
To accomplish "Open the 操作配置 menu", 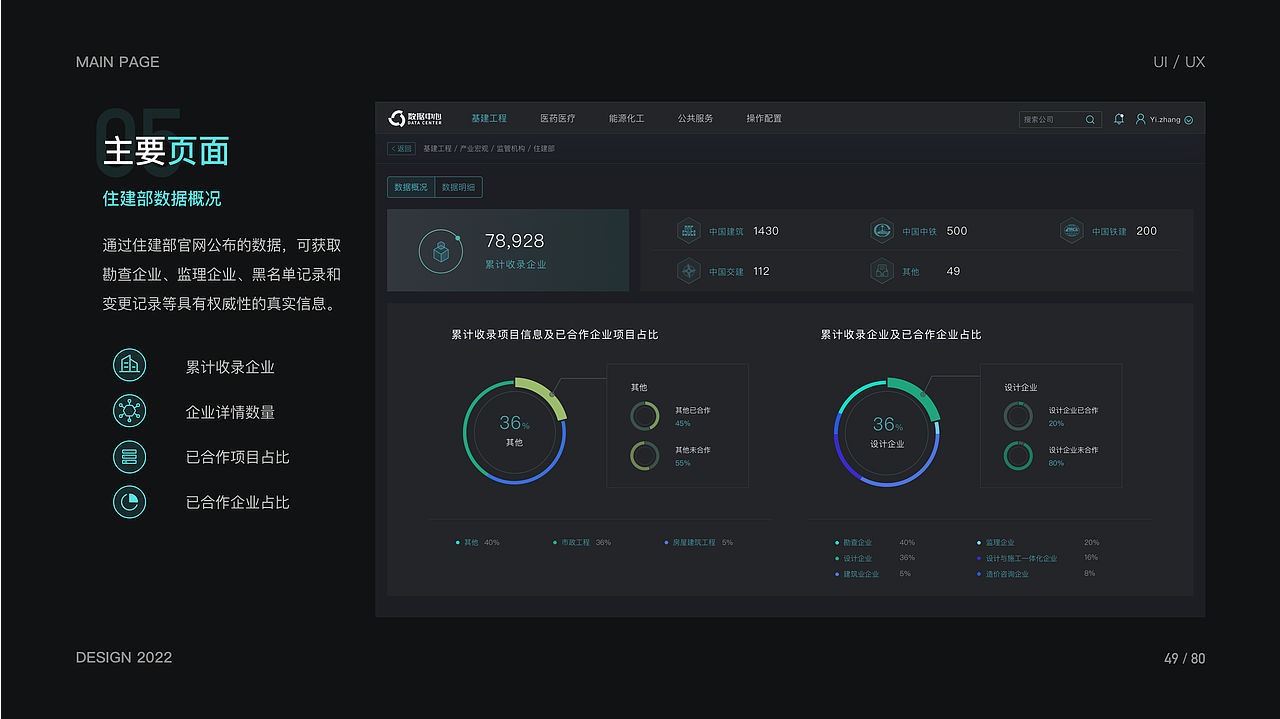I will 764,119.
